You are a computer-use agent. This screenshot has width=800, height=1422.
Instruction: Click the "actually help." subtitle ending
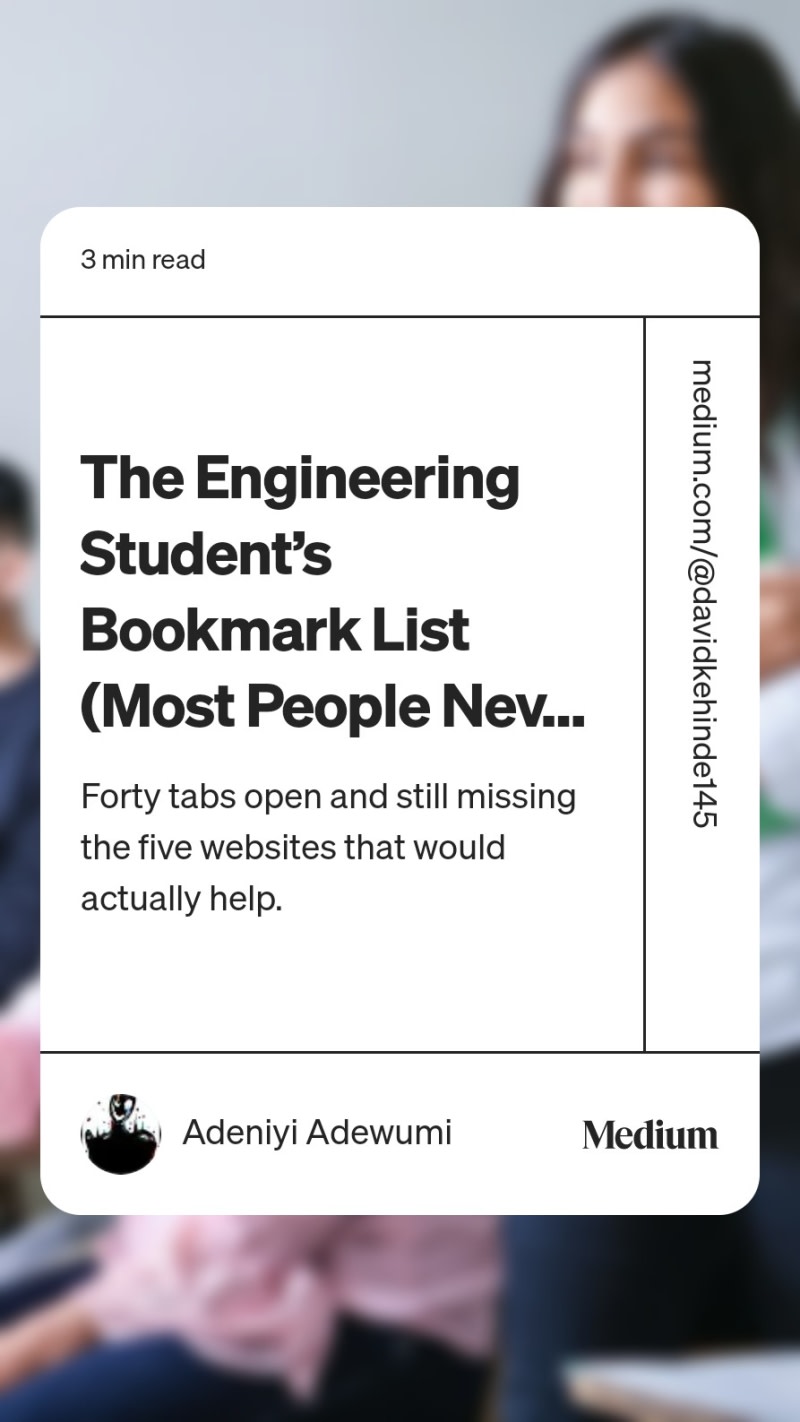(181, 899)
